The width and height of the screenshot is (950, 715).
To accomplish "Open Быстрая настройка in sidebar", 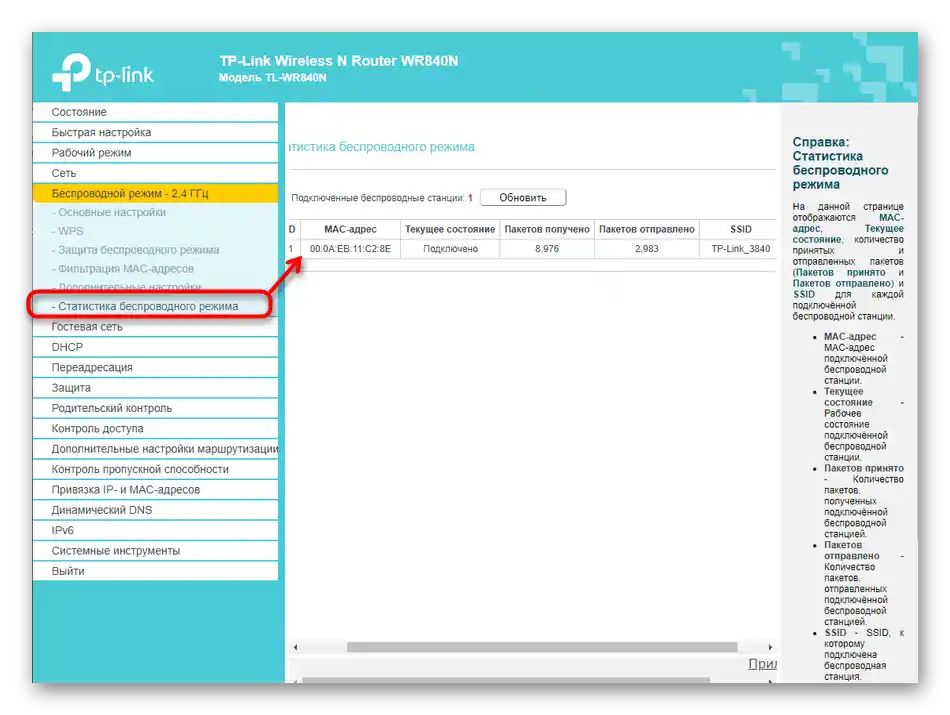I will click(x=155, y=132).
